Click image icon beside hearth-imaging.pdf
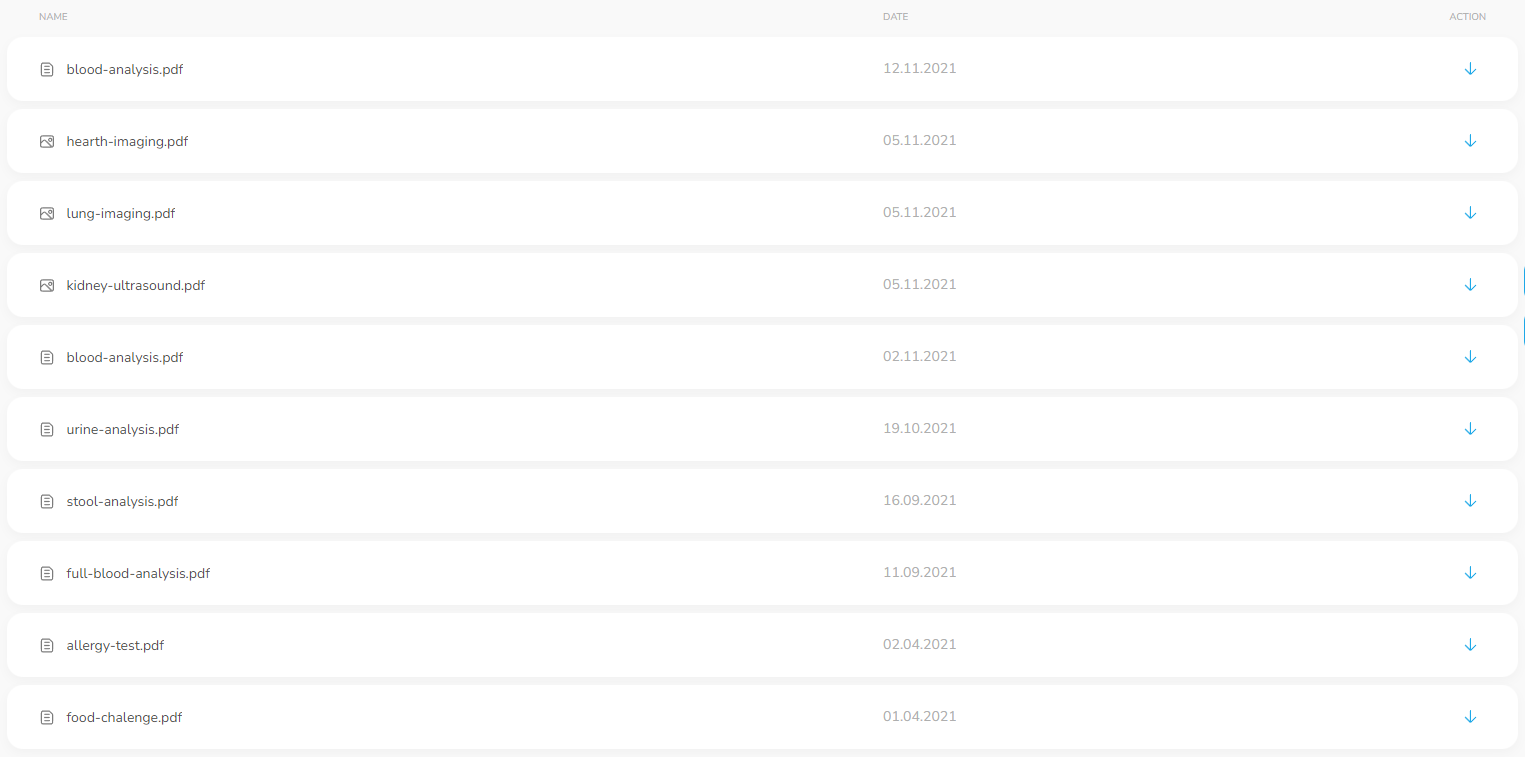Image resolution: width=1525 pixels, height=757 pixels. point(47,142)
